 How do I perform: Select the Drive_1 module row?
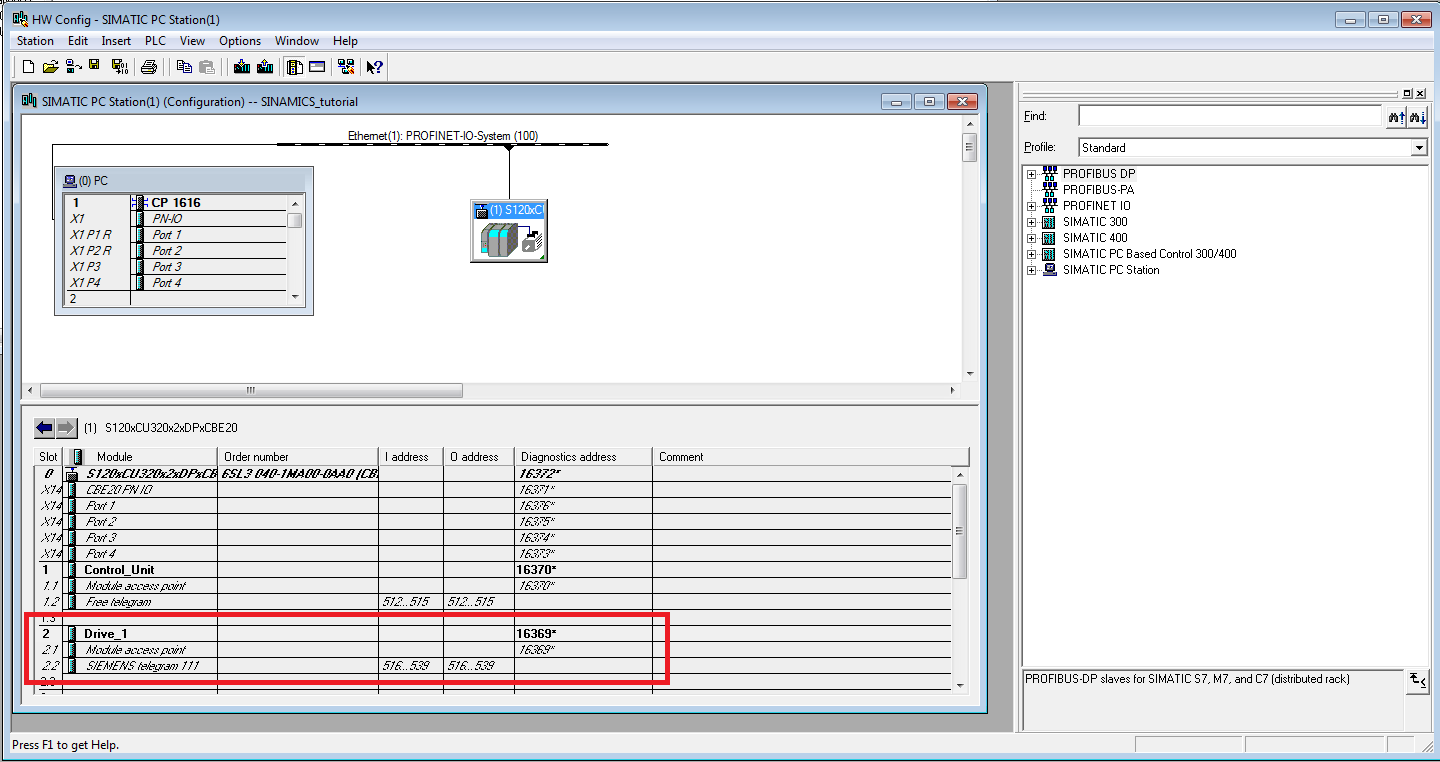495,634
